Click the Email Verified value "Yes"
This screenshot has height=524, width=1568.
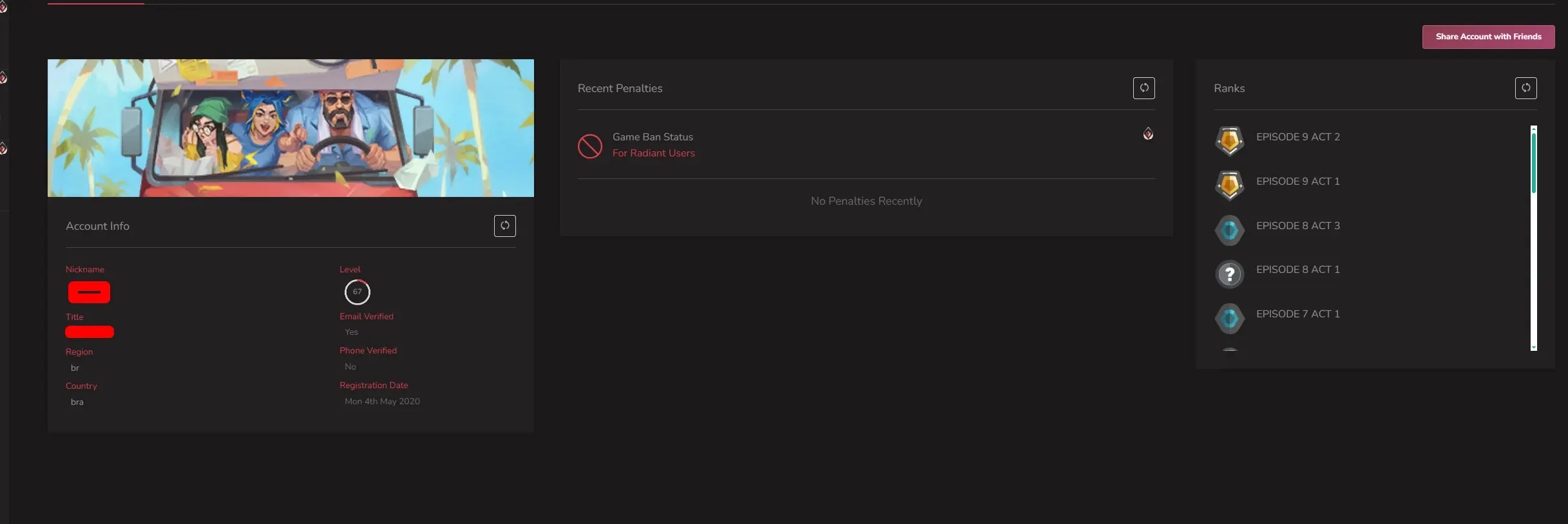click(351, 332)
